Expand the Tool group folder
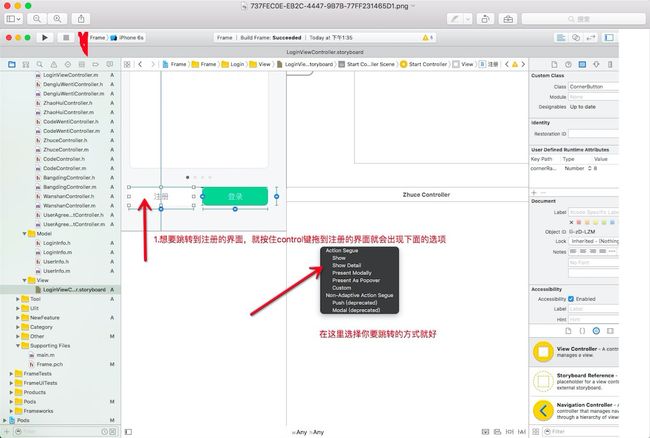Viewport: 650px width, 438px height. click(17, 299)
